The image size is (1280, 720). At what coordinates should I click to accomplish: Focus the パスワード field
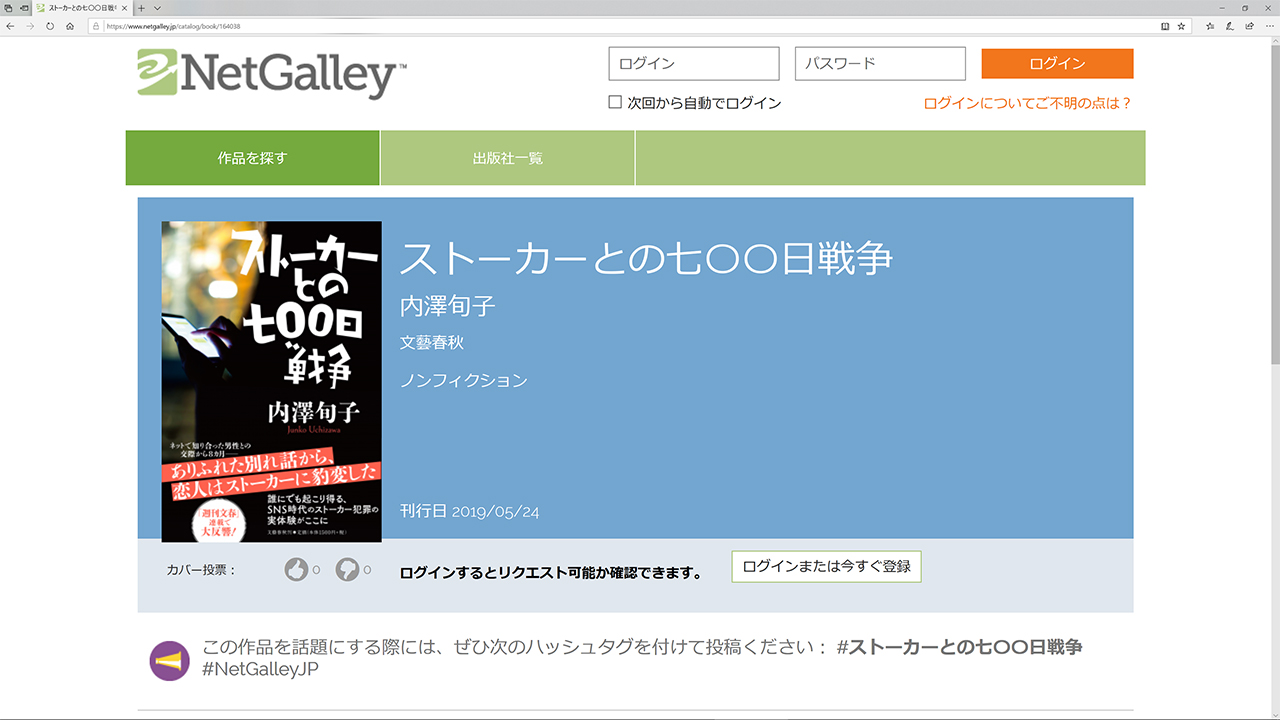coord(880,63)
